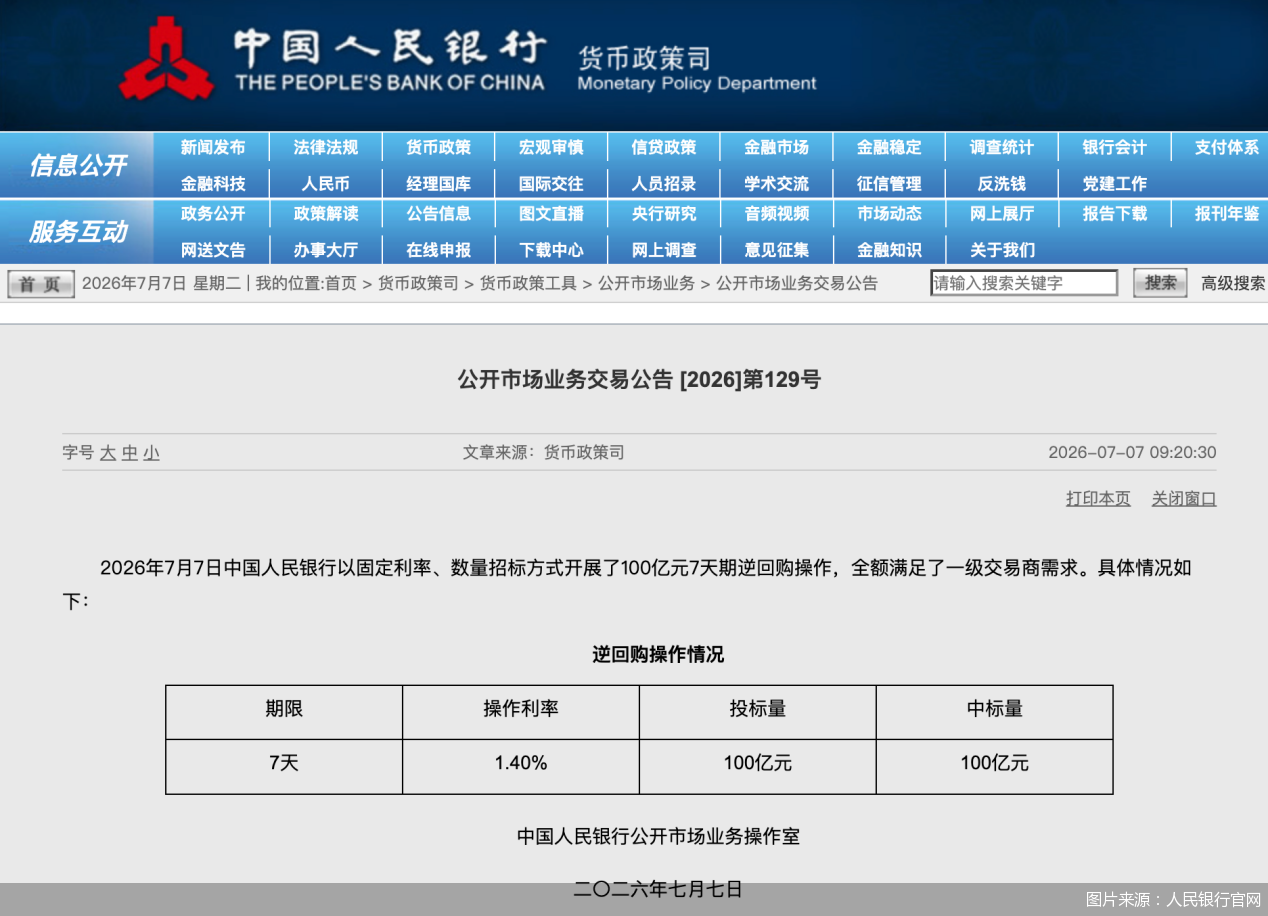This screenshot has height=916, width=1268.
Task: Select 人民币 in the menu
Action: click(x=325, y=184)
